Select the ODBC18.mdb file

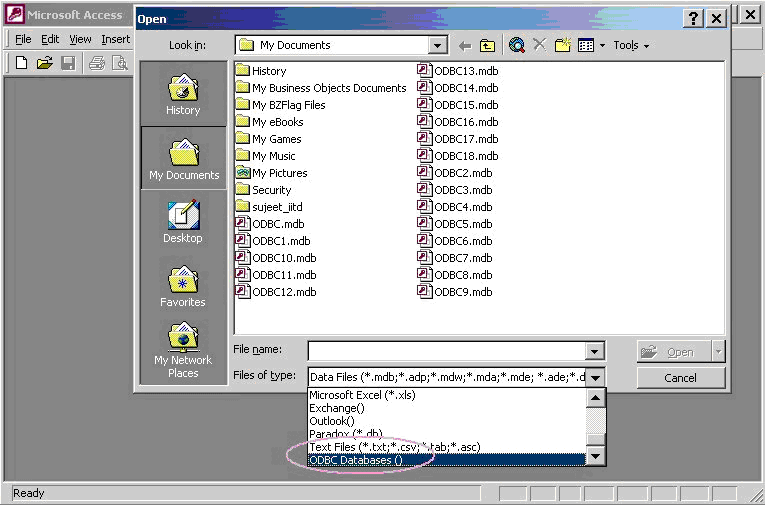coord(458,156)
